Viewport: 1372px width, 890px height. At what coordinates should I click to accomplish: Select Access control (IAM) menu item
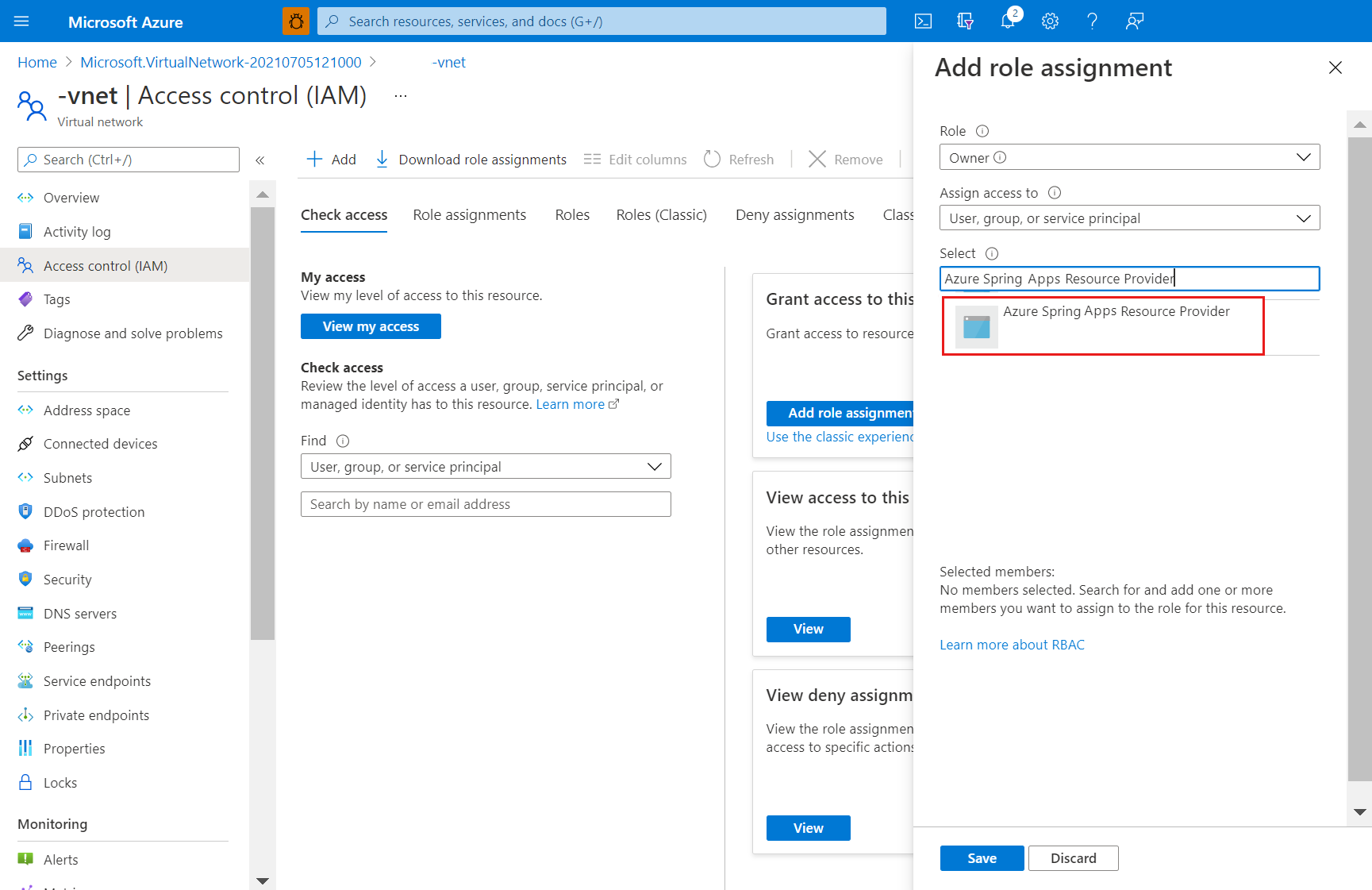[125, 265]
